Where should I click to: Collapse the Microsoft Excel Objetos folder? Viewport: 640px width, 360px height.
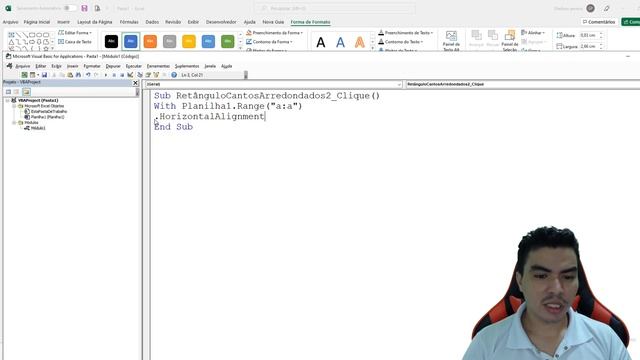[14, 106]
